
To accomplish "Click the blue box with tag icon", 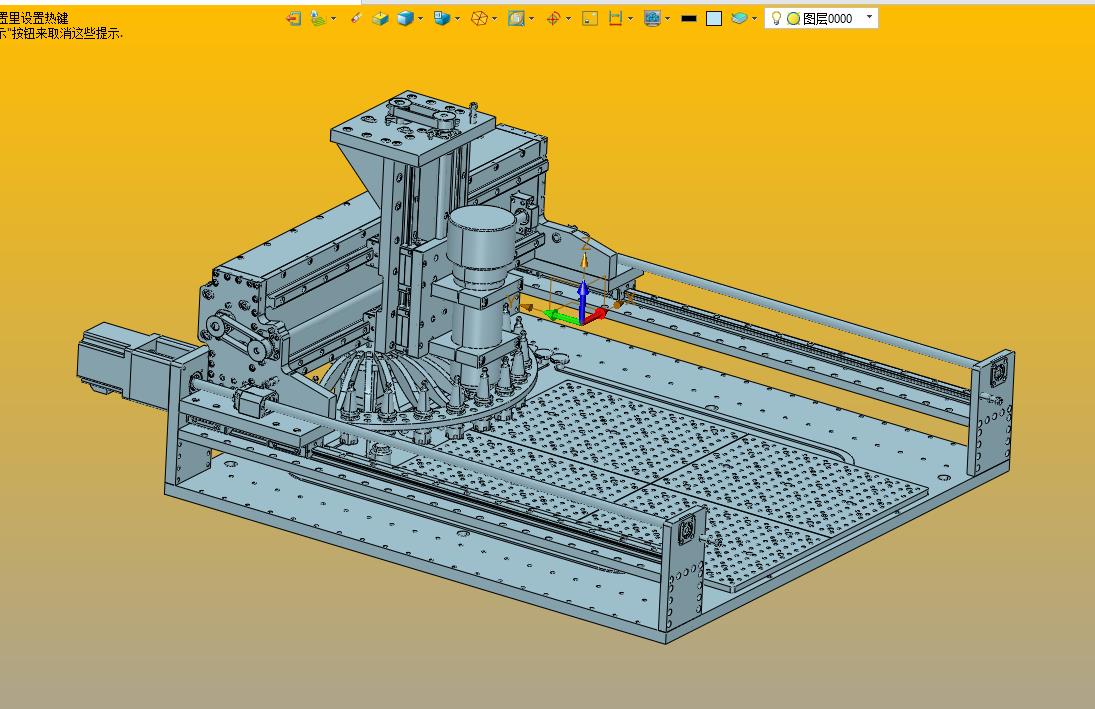I will pyautogui.click(x=441, y=18).
